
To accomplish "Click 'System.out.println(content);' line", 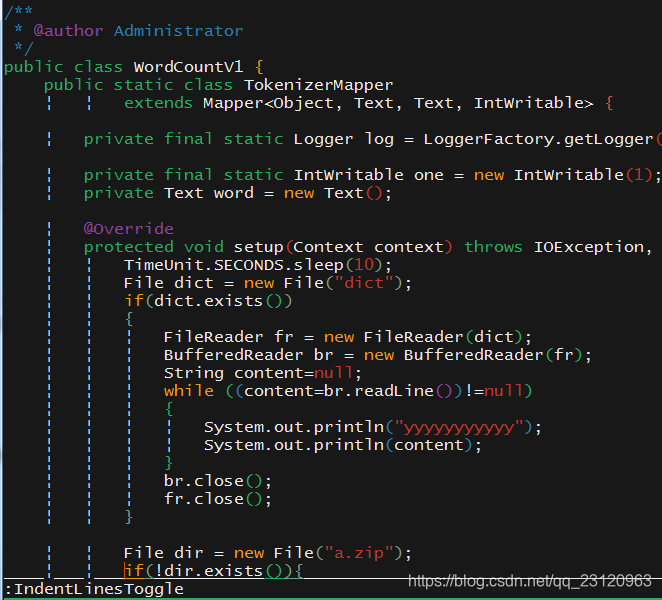I will pyautogui.click(x=343, y=445).
